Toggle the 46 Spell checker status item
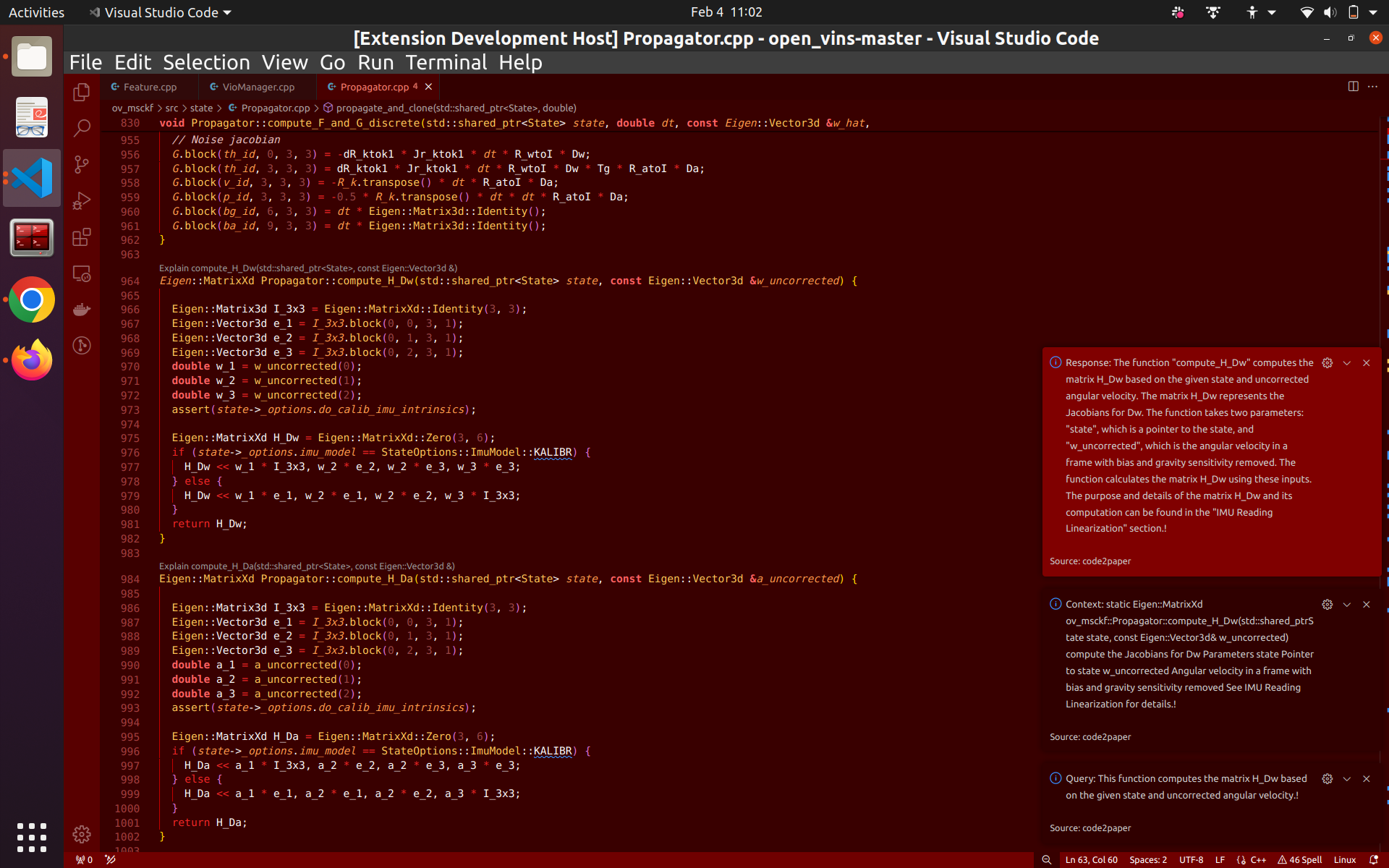 pyautogui.click(x=1299, y=859)
